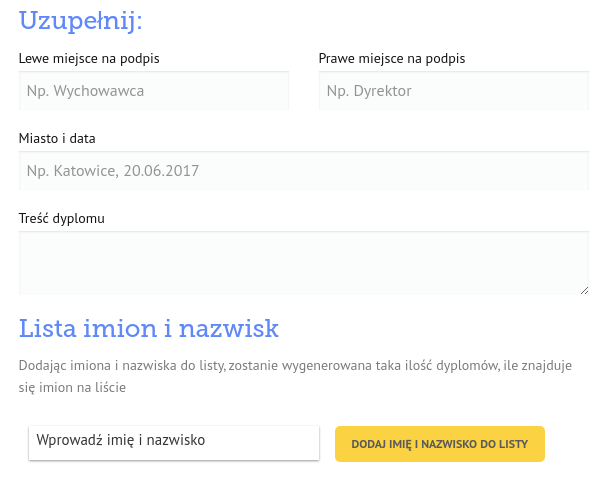Click the text się imion na liście
The height and width of the screenshot is (483, 598).
72,387
